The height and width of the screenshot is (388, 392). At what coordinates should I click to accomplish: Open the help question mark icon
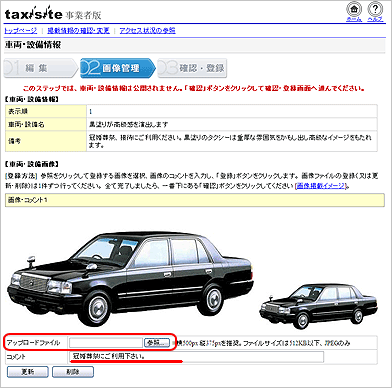click(x=375, y=9)
